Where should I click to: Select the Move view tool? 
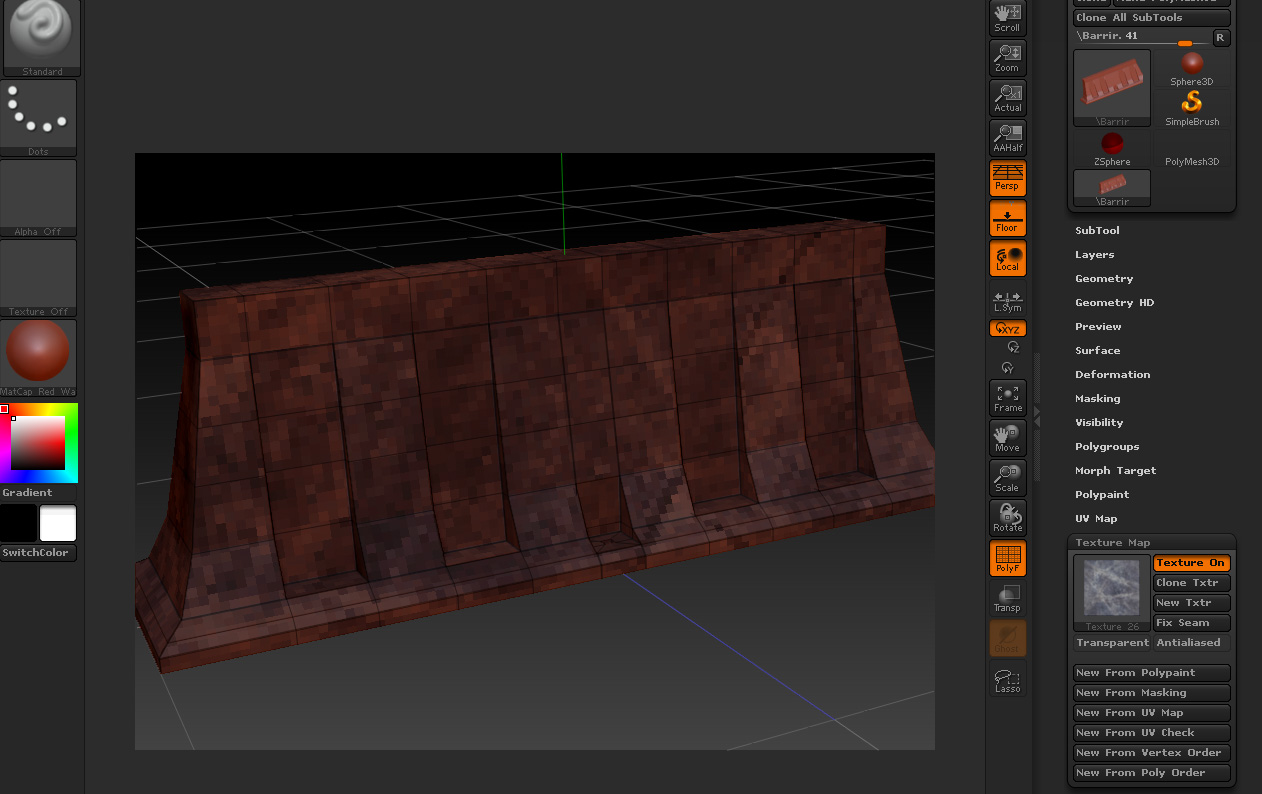pyautogui.click(x=1007, y=438)
